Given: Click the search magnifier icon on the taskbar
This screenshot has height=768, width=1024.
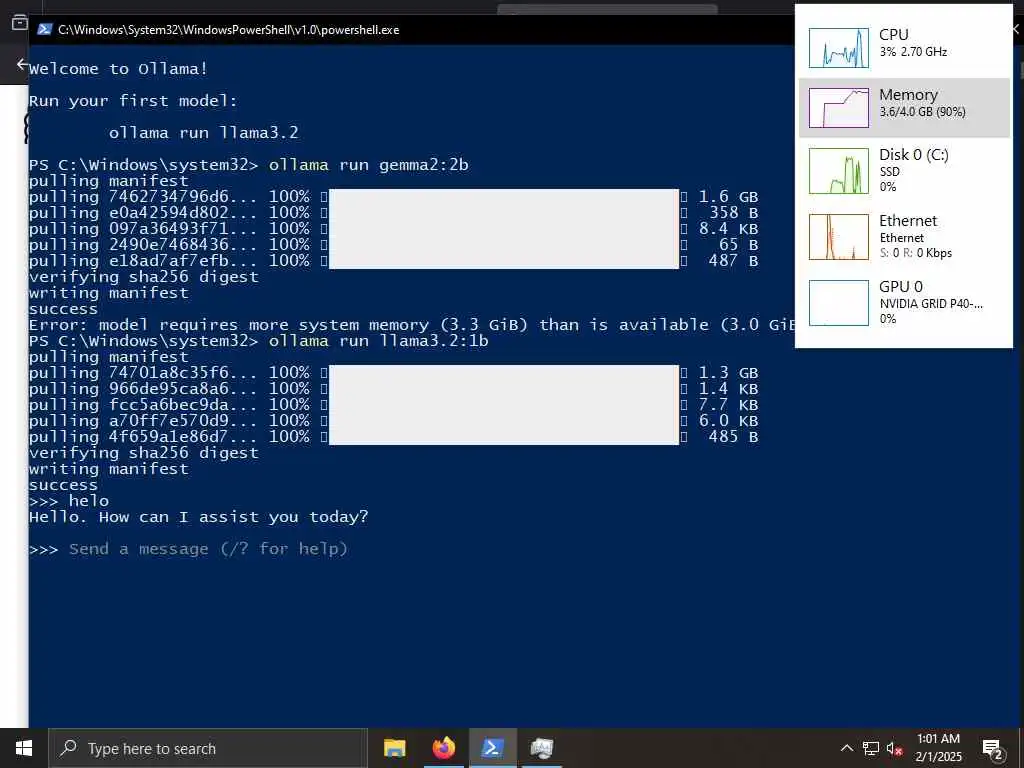Looking at the screenshot, I should point(68,748).
